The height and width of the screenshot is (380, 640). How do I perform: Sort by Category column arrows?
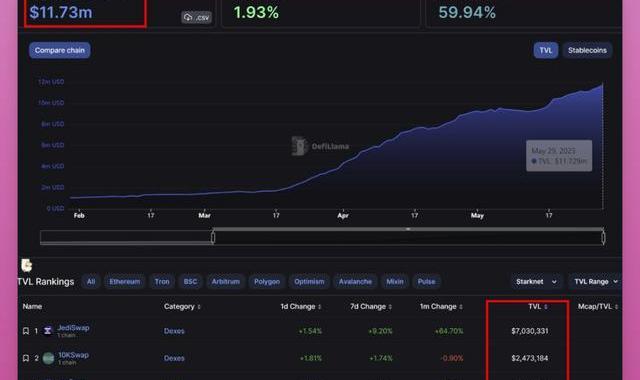point(199,307)
